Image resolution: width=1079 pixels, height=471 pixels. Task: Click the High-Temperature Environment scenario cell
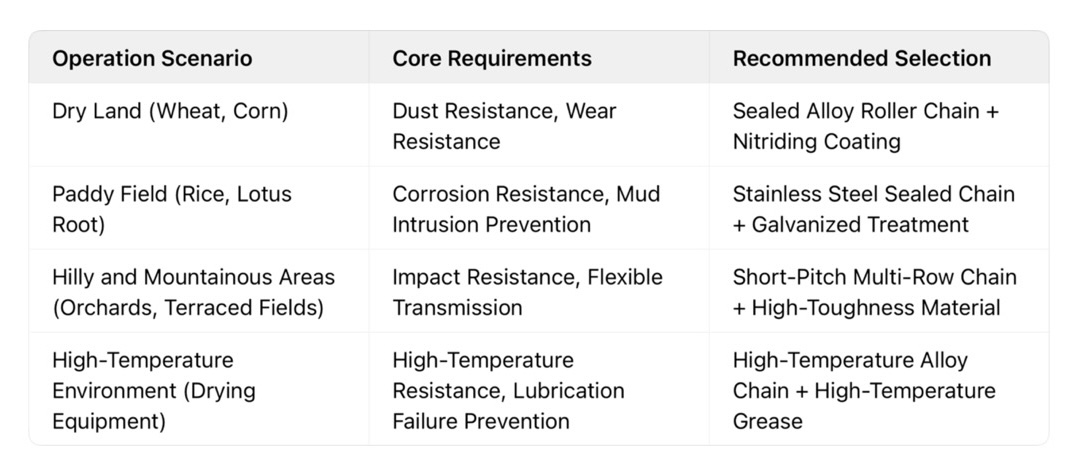point(154,390)
